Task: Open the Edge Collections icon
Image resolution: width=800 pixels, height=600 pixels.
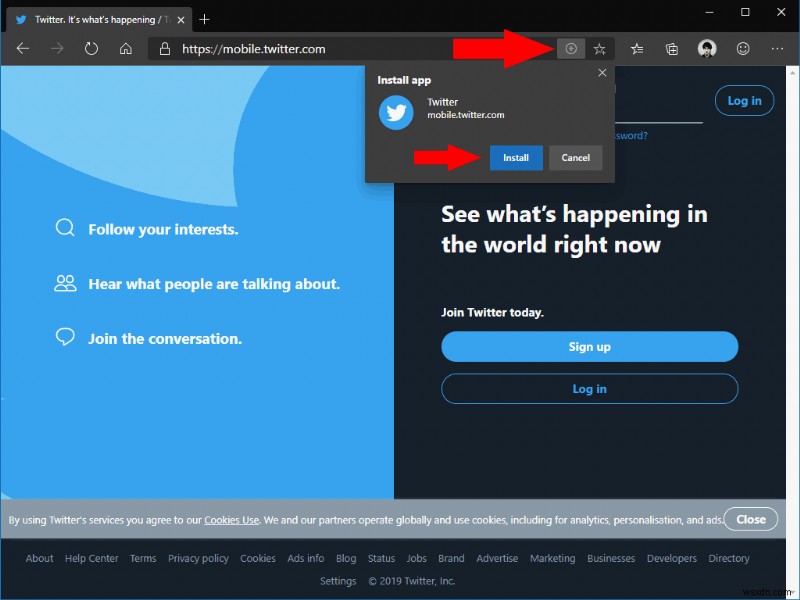Action: point(671,48)
